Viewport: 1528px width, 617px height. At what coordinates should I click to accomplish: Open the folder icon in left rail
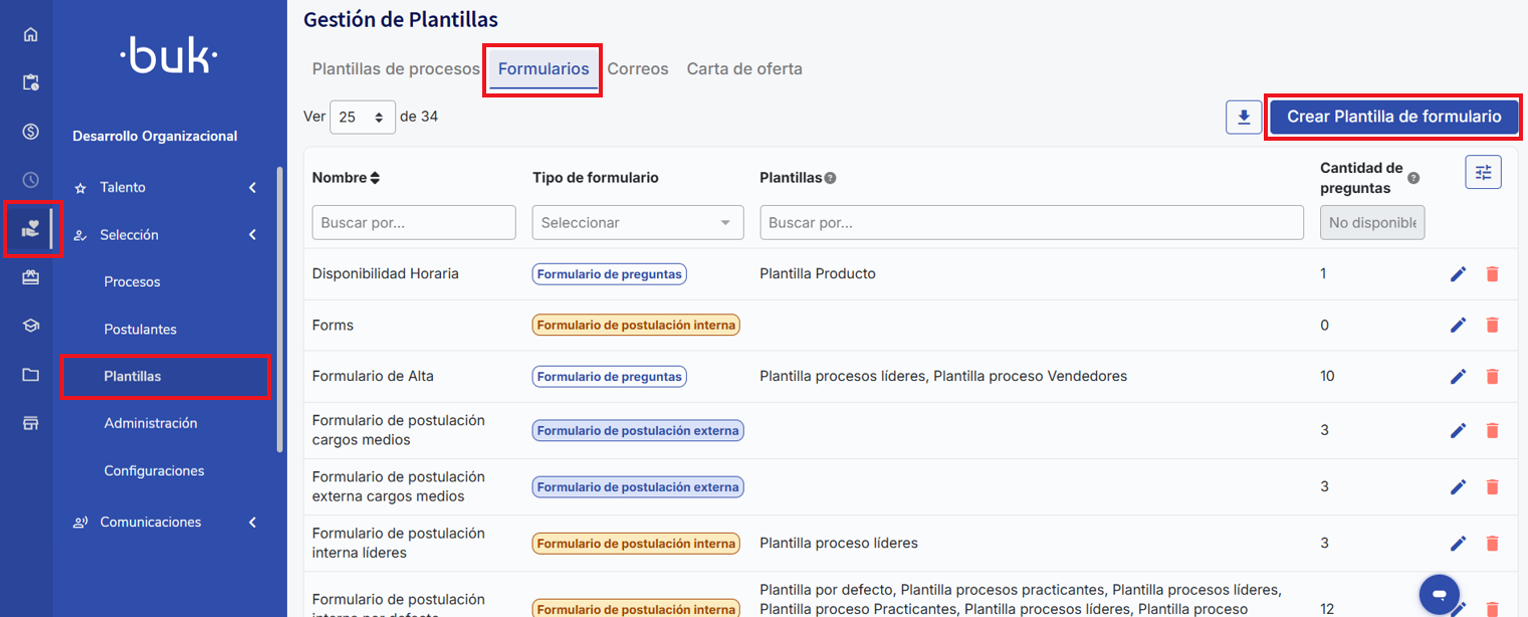30,375
